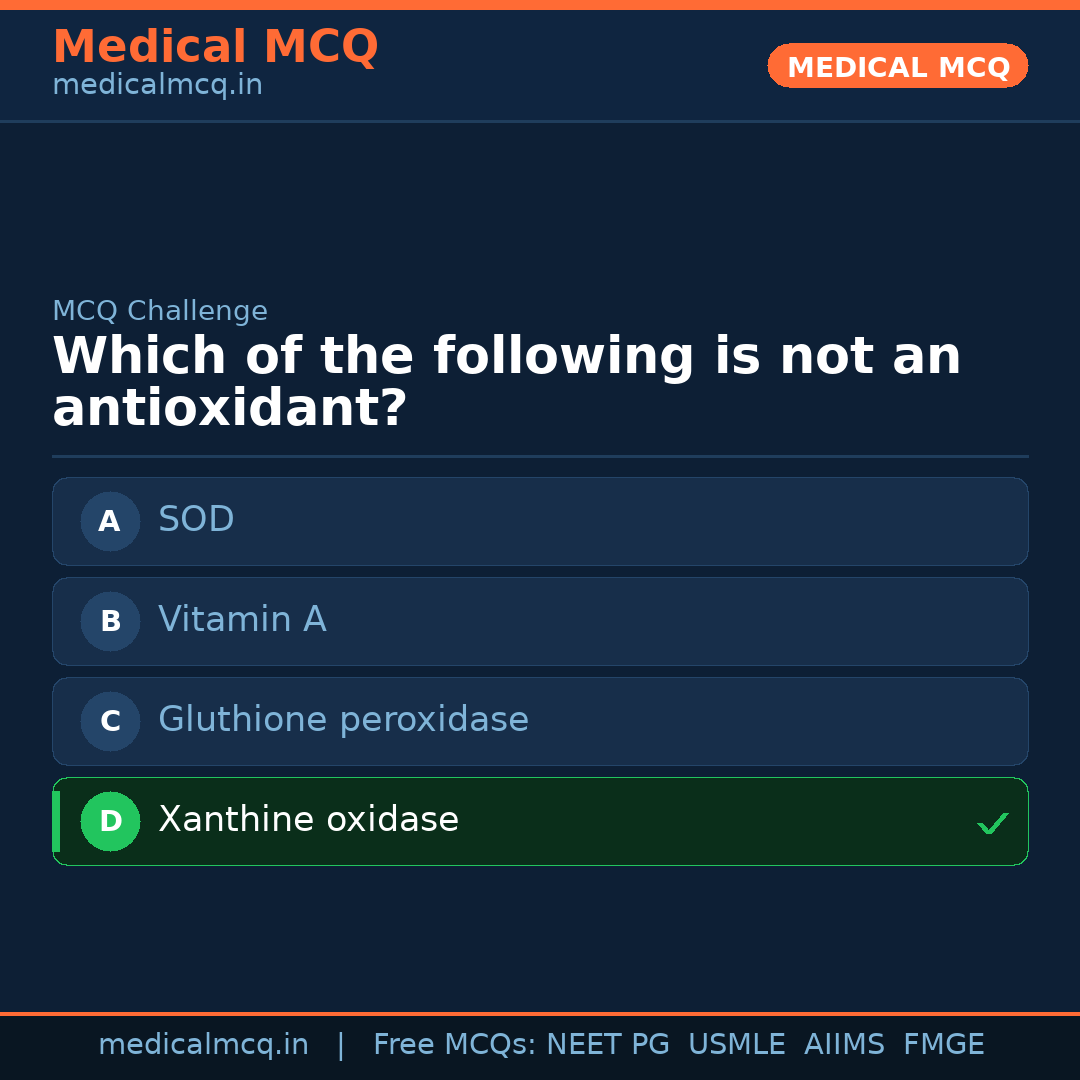Screen dimensions: 1080x1080
Task: Click the Medical MCQ orange logo text
Action: tap(215, 47)
